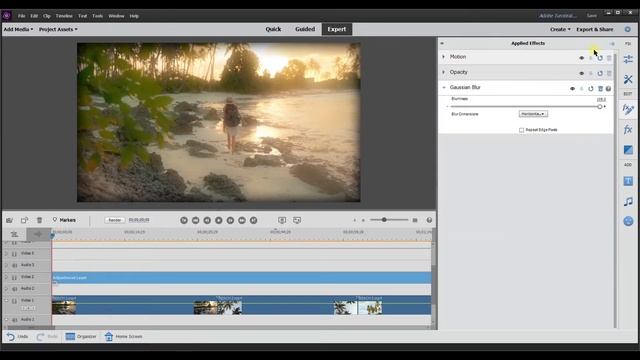Screen dimensions: 640x360
Task: Click the Render button
Action: (115, 220)
